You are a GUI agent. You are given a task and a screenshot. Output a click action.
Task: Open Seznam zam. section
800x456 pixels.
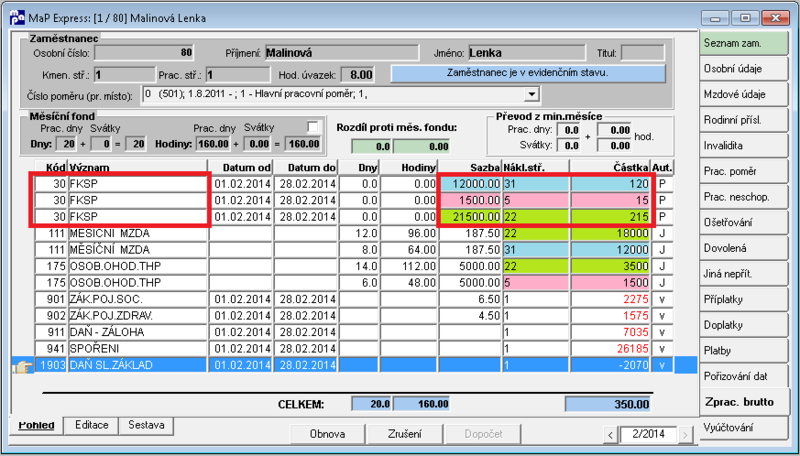click(x=744, y=43)
